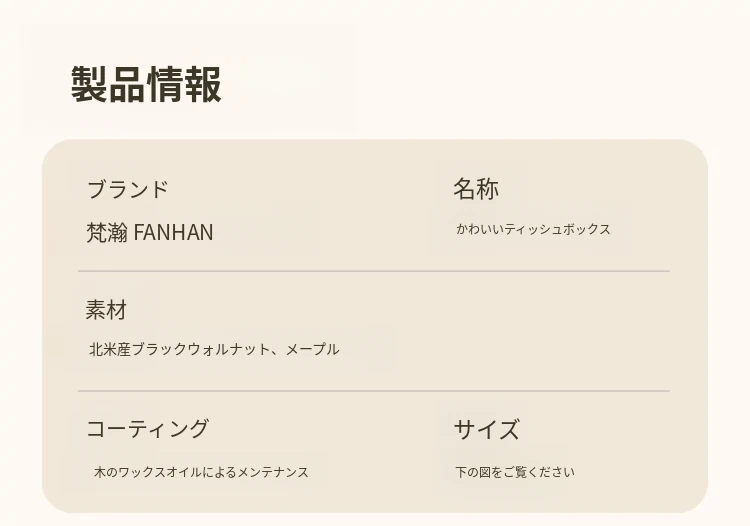Image resolution: width=750 pixels, height=526 pixels.
Task: Select the サイズ field label
Action: pyautogui.click(x=486, y=430)
